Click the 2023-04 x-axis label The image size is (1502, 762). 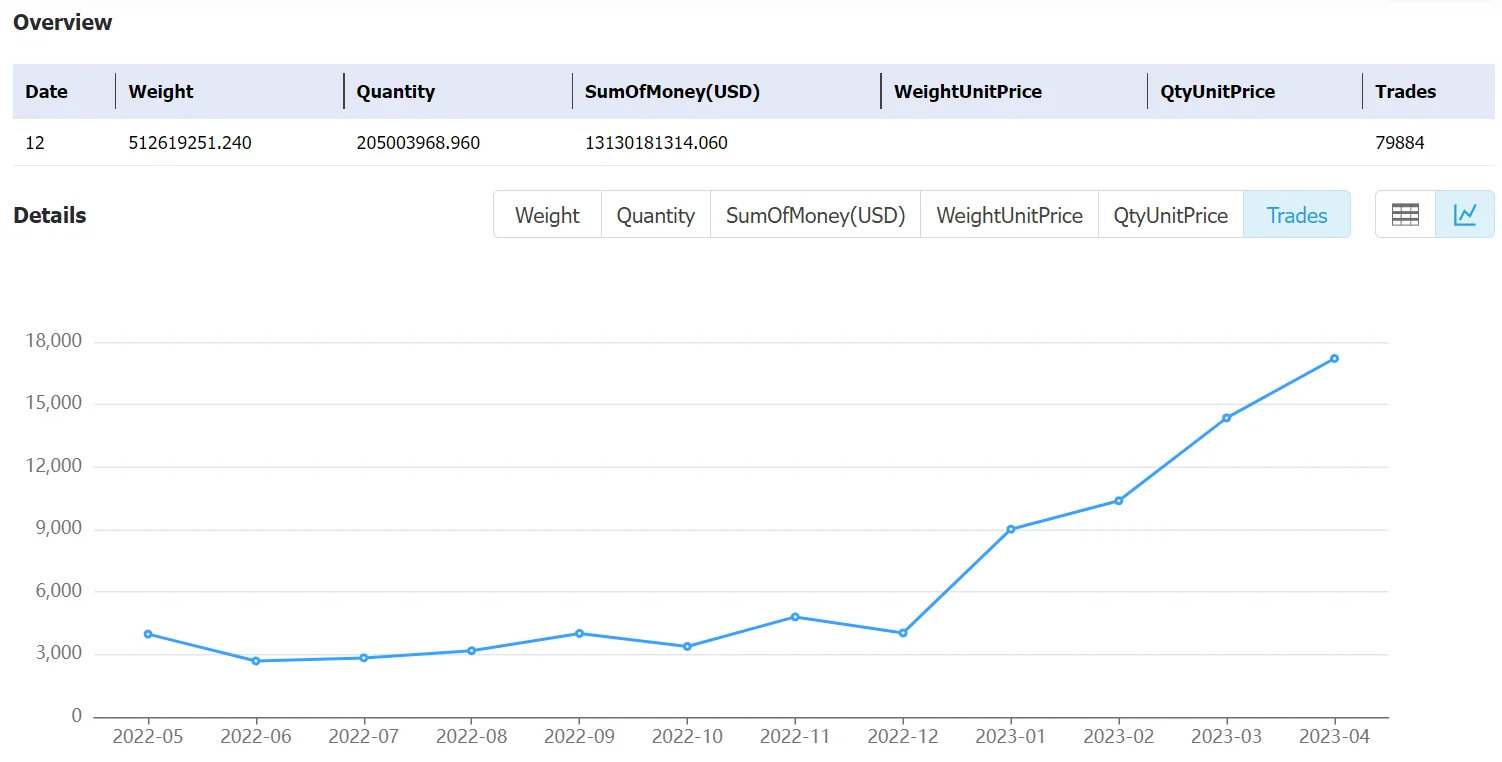pyautogui.click(x=1334, y=737)
